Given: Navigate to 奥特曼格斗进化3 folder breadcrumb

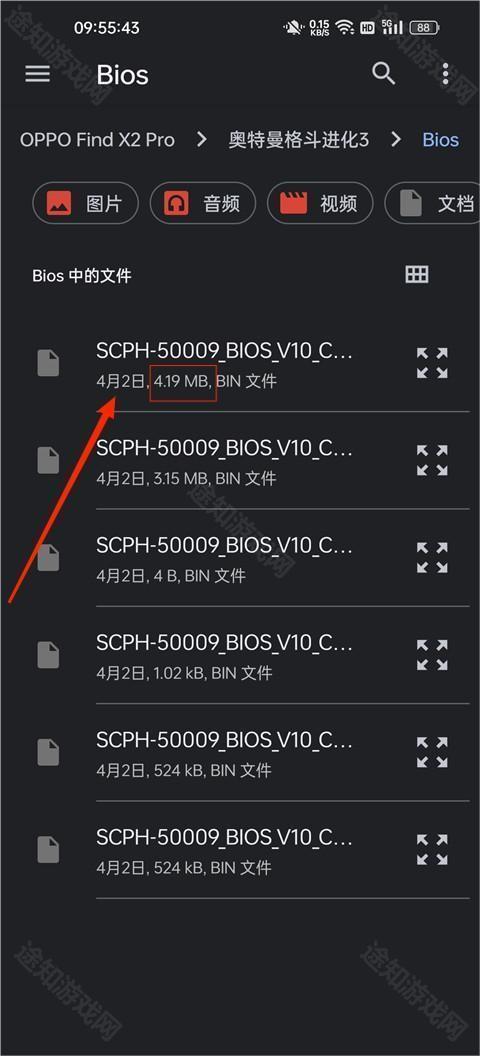Looking at the screenshot, I should [x=298, y=140].
